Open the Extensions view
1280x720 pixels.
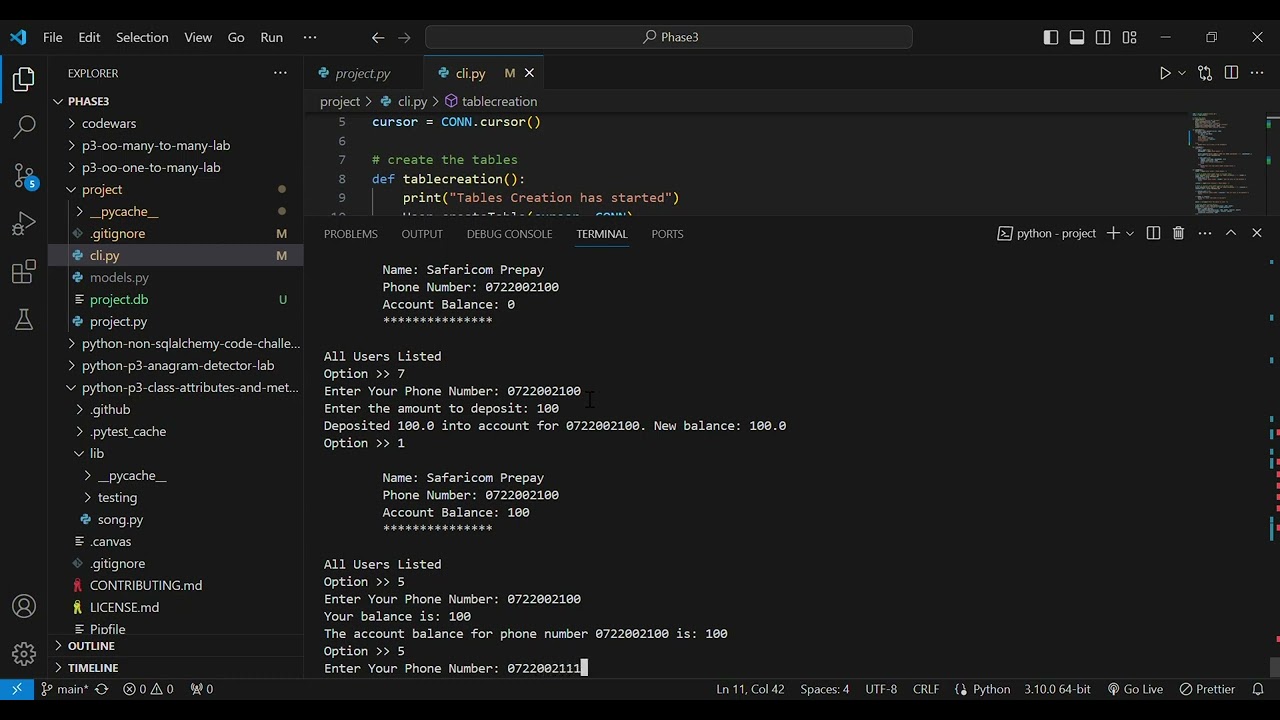click(24, 272)
